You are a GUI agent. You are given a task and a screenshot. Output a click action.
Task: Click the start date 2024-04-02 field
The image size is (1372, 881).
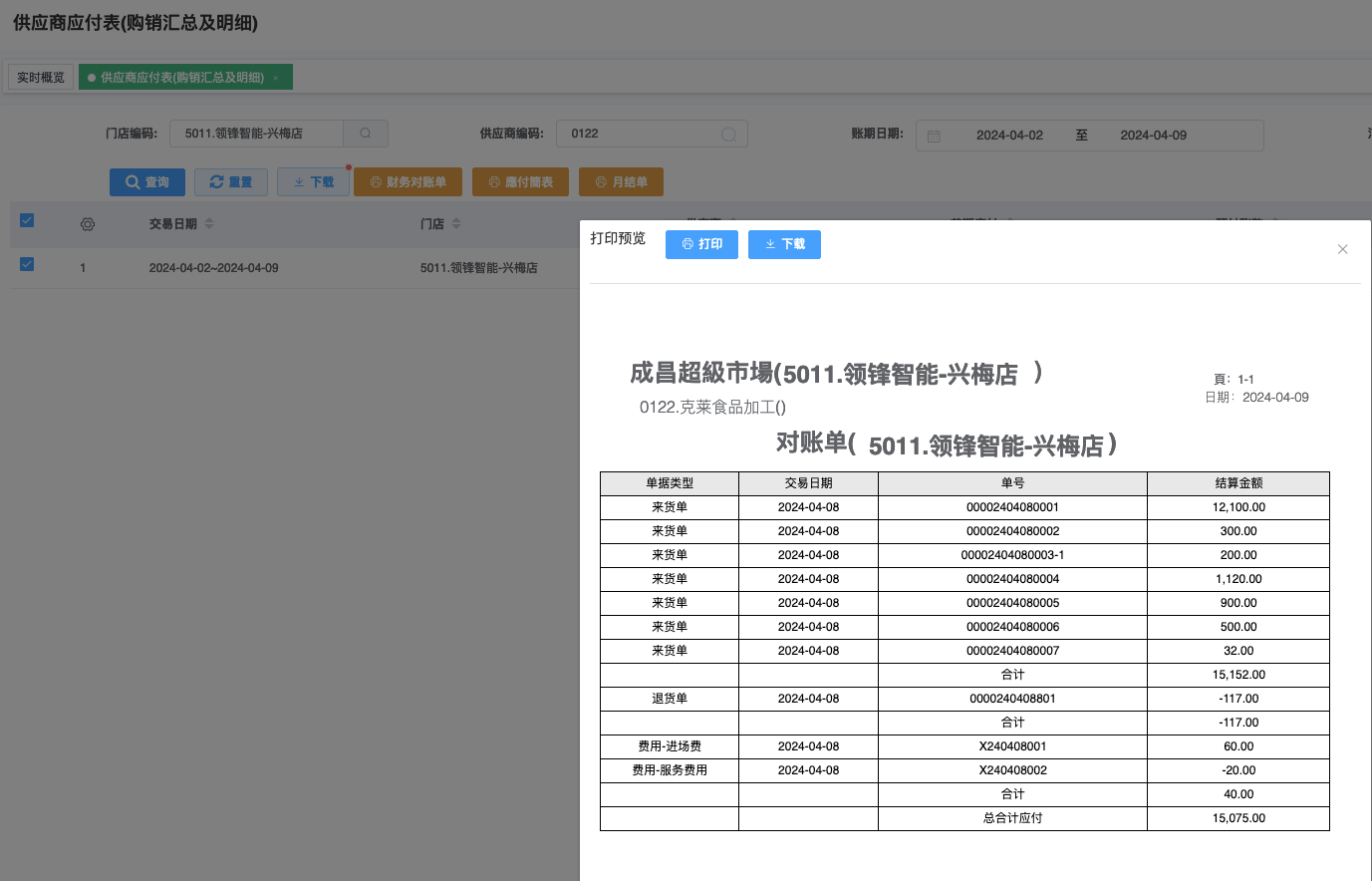click(1009, 136)
